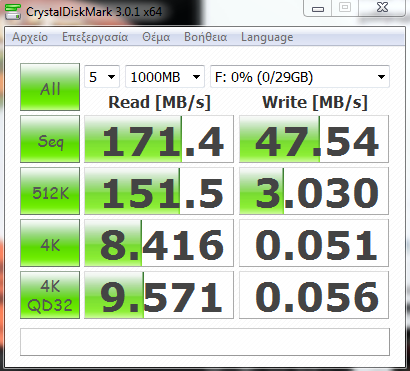Click the 4K write result 0.051

(314, 243)
